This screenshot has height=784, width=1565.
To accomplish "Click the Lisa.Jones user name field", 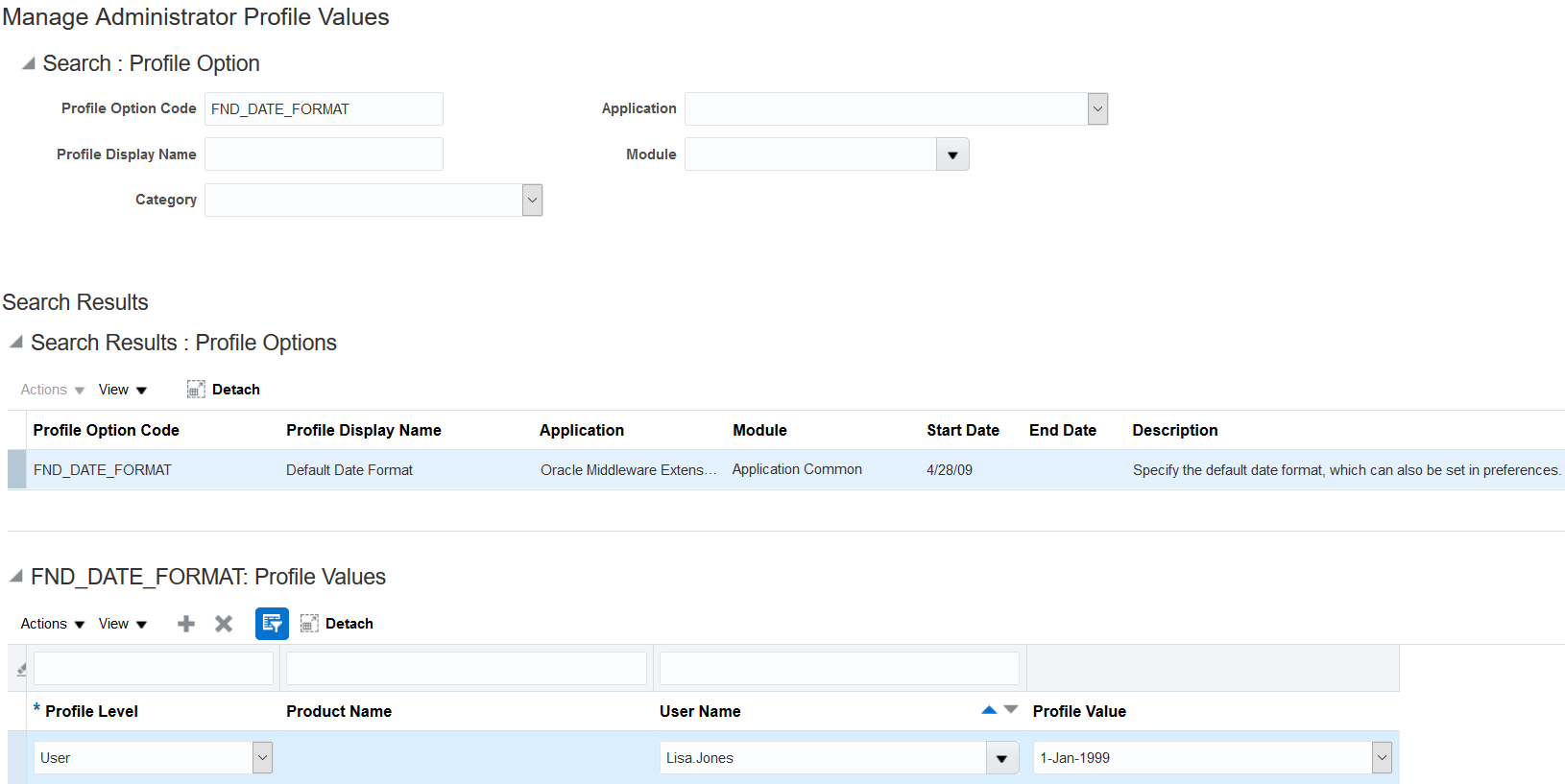I will [823, 758].
